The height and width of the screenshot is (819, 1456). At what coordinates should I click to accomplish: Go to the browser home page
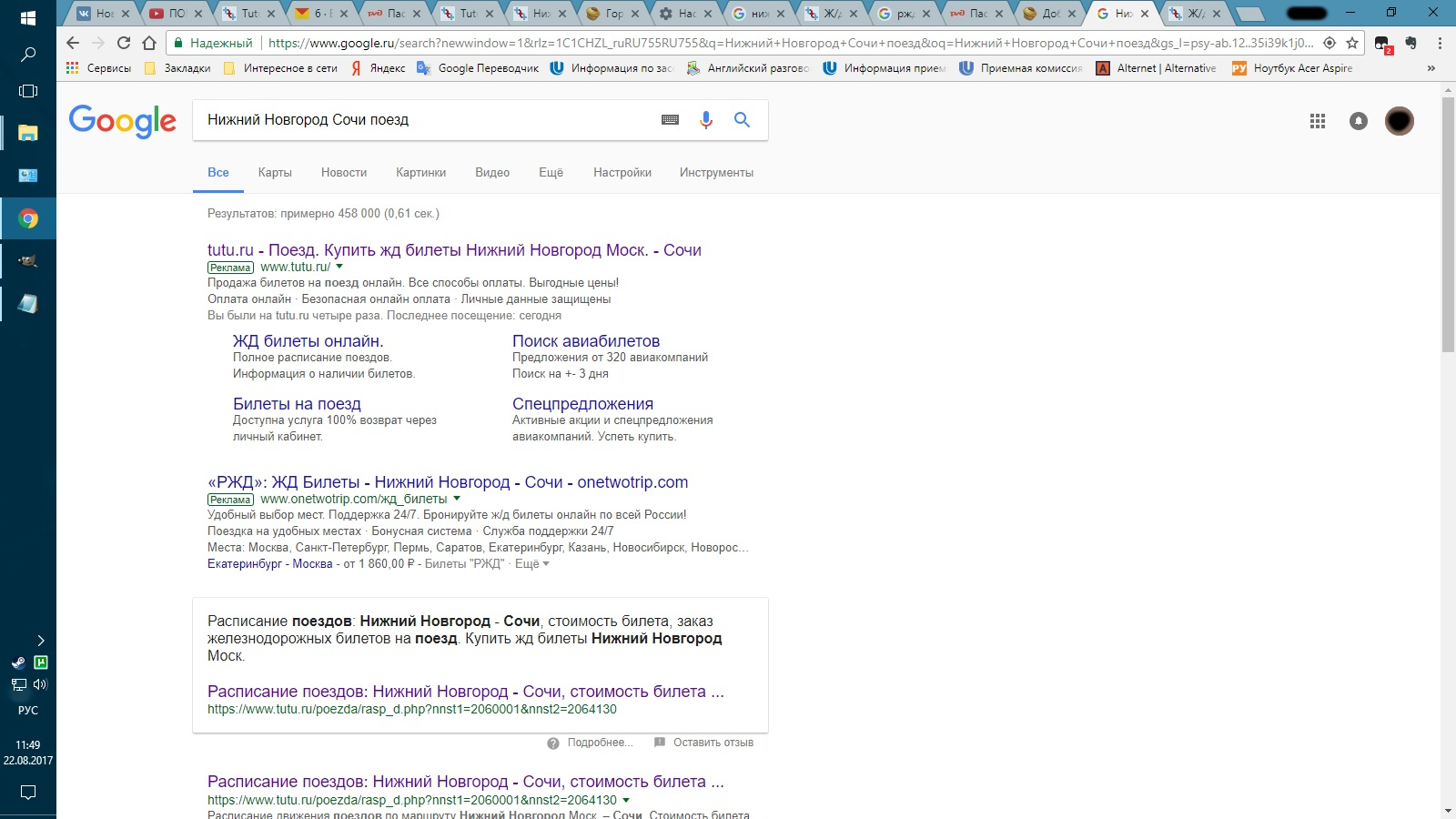tap(149, 43)
